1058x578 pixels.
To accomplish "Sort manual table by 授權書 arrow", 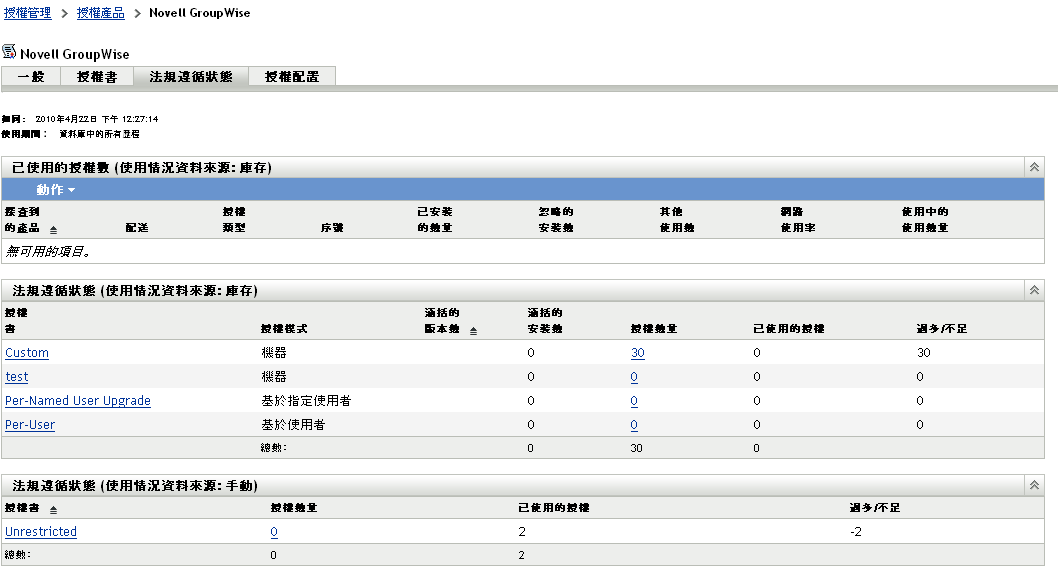I will pyautogui.click(x=53, y=510).
